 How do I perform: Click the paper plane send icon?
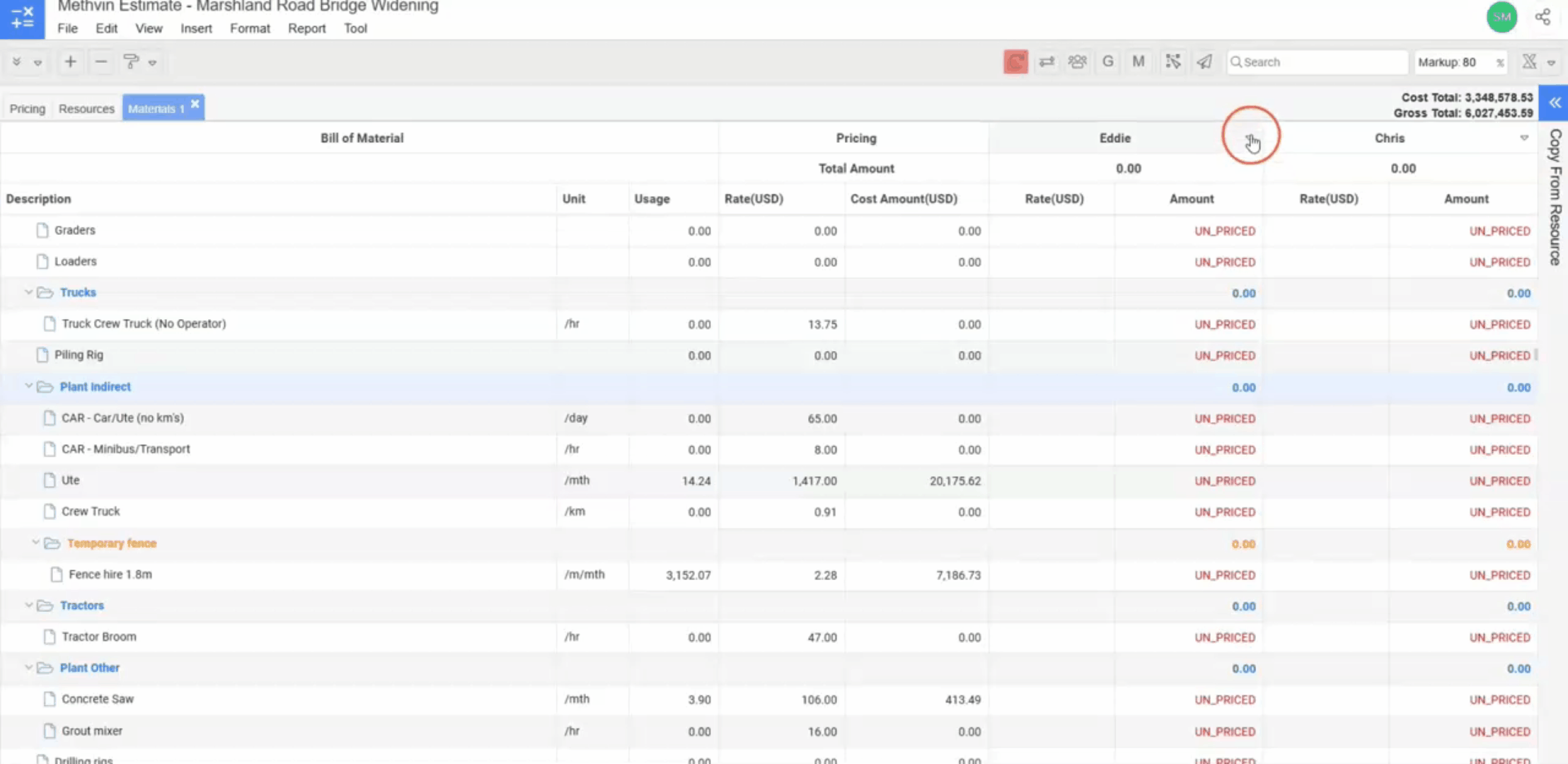point(1204,62)
